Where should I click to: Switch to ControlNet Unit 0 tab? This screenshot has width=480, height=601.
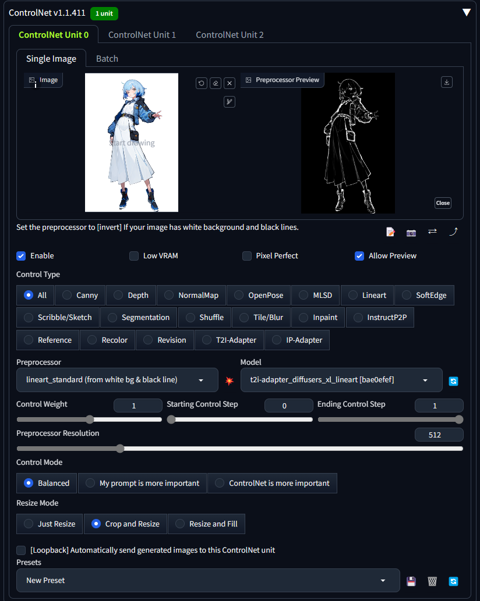click(54, 34)
